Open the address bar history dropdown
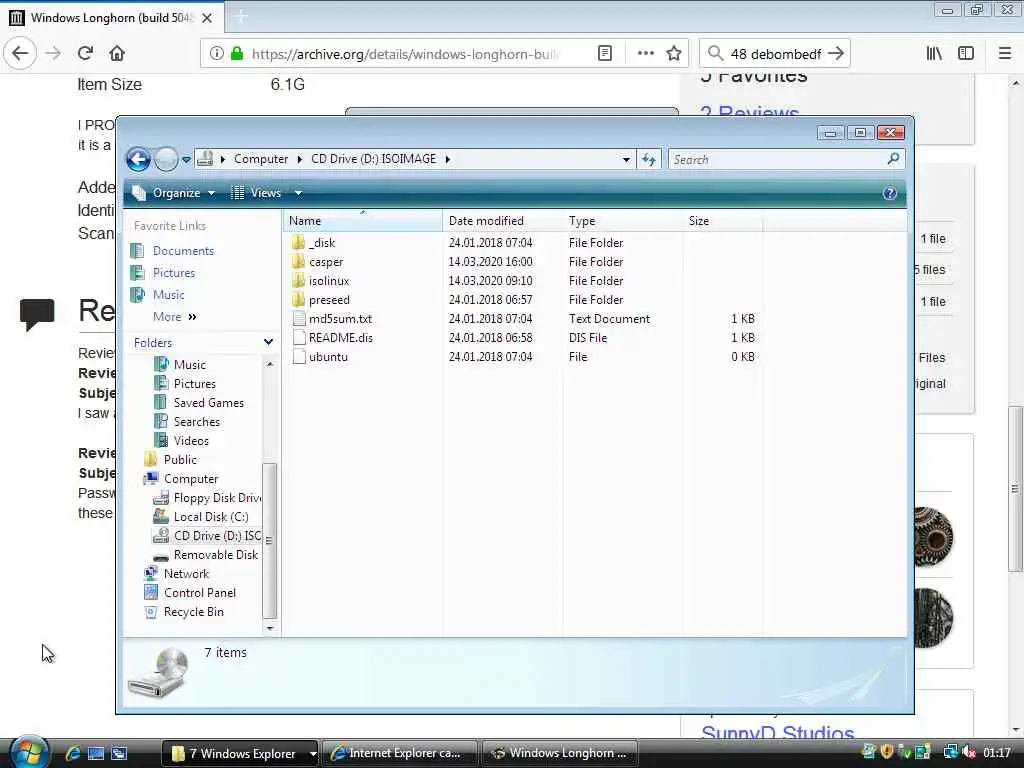Viewport: 1024px width, 768px height. pyautogui.click(x=626, y=159)
